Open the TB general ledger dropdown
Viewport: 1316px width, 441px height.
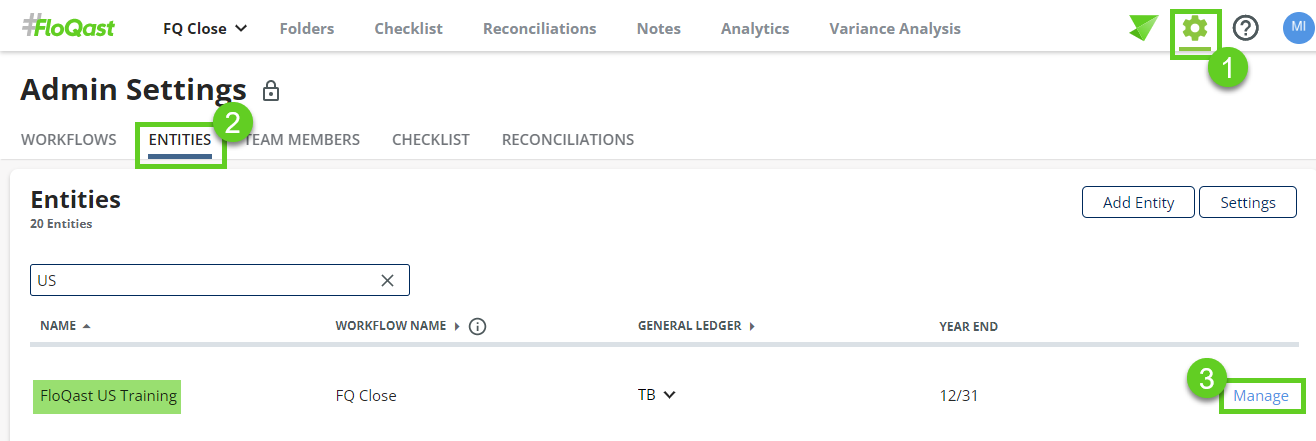click(657, 395)
